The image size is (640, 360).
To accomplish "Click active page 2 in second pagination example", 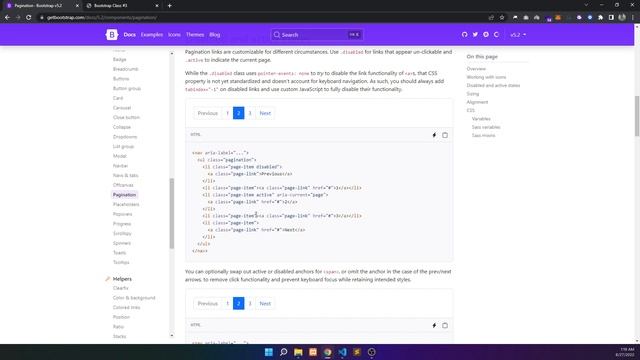I will tap(239, 303).
